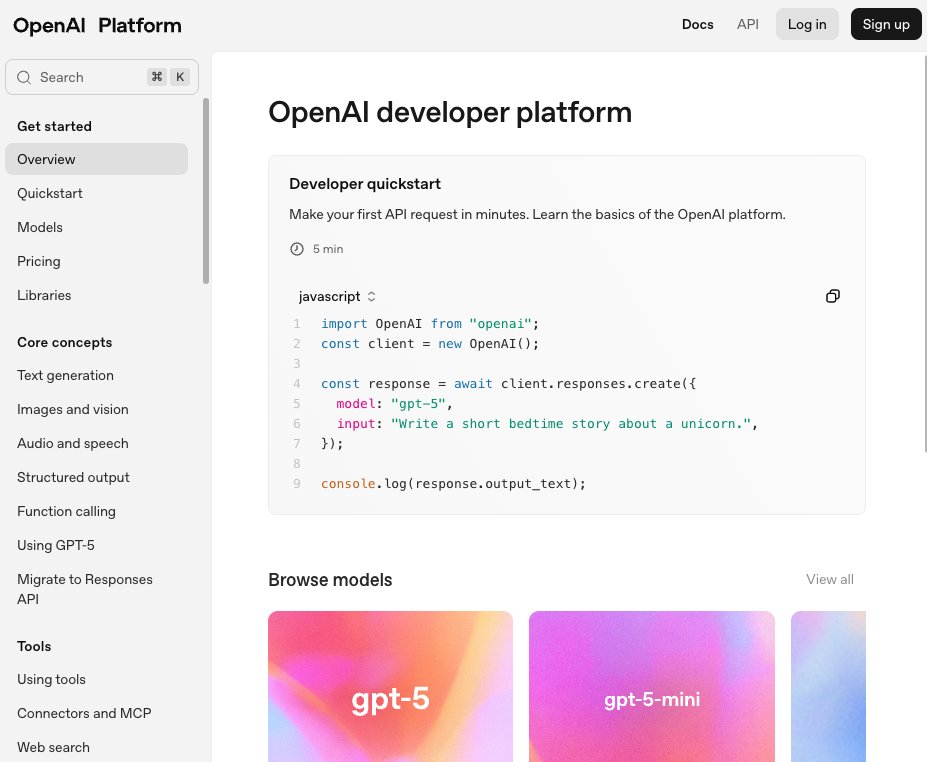The height and width of the screenshot is (762, 927).
Task: Focus the Search input field
Action: click(102, 77)
